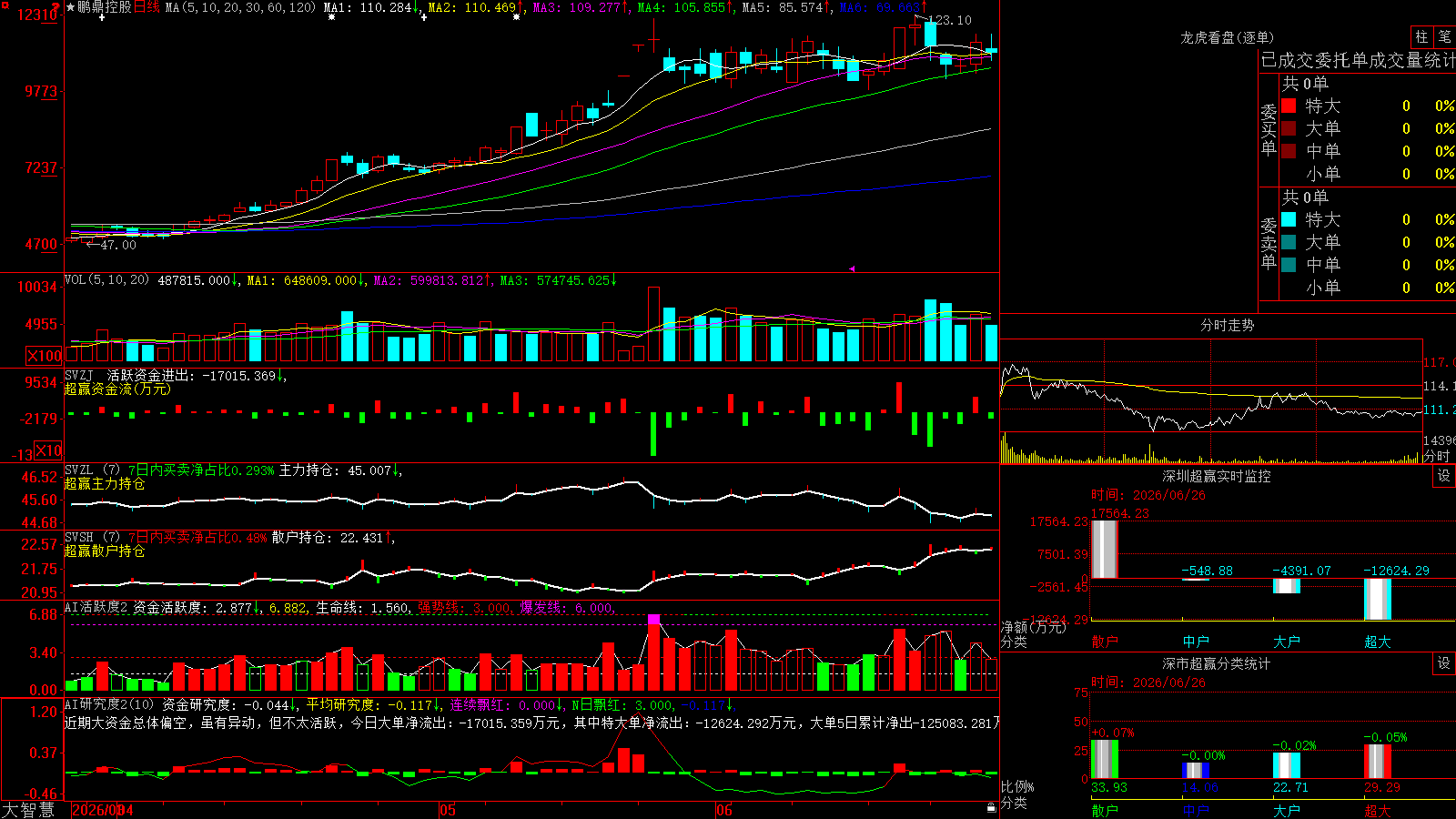Click the 123.10 high price label

pyautogui.click(x=950, y=20)
